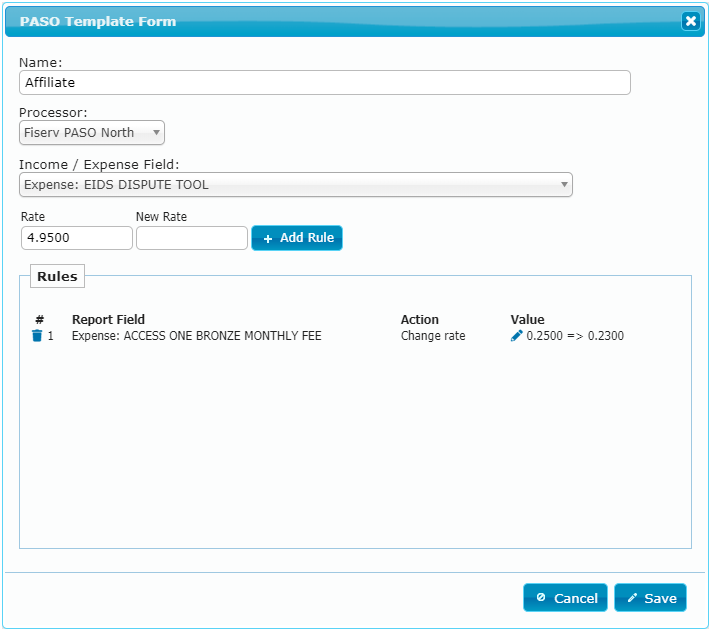Click the Fiserv PASO North dropdown arrow

pos(156,133)
